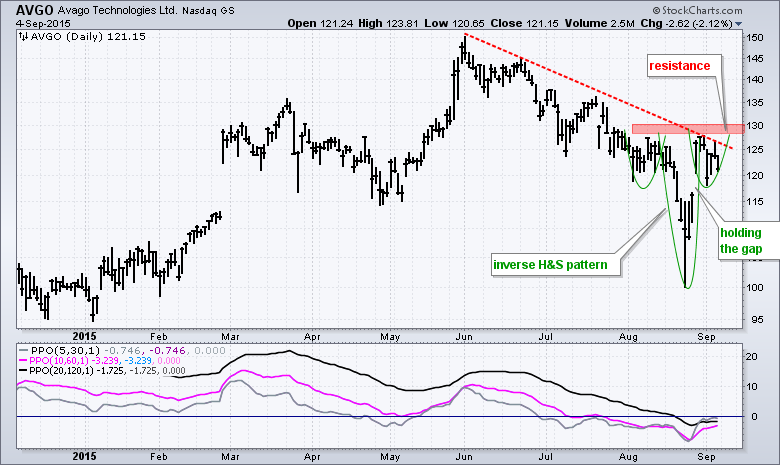
Task: Click the 120 price axis label
Action: click(755, 175)
